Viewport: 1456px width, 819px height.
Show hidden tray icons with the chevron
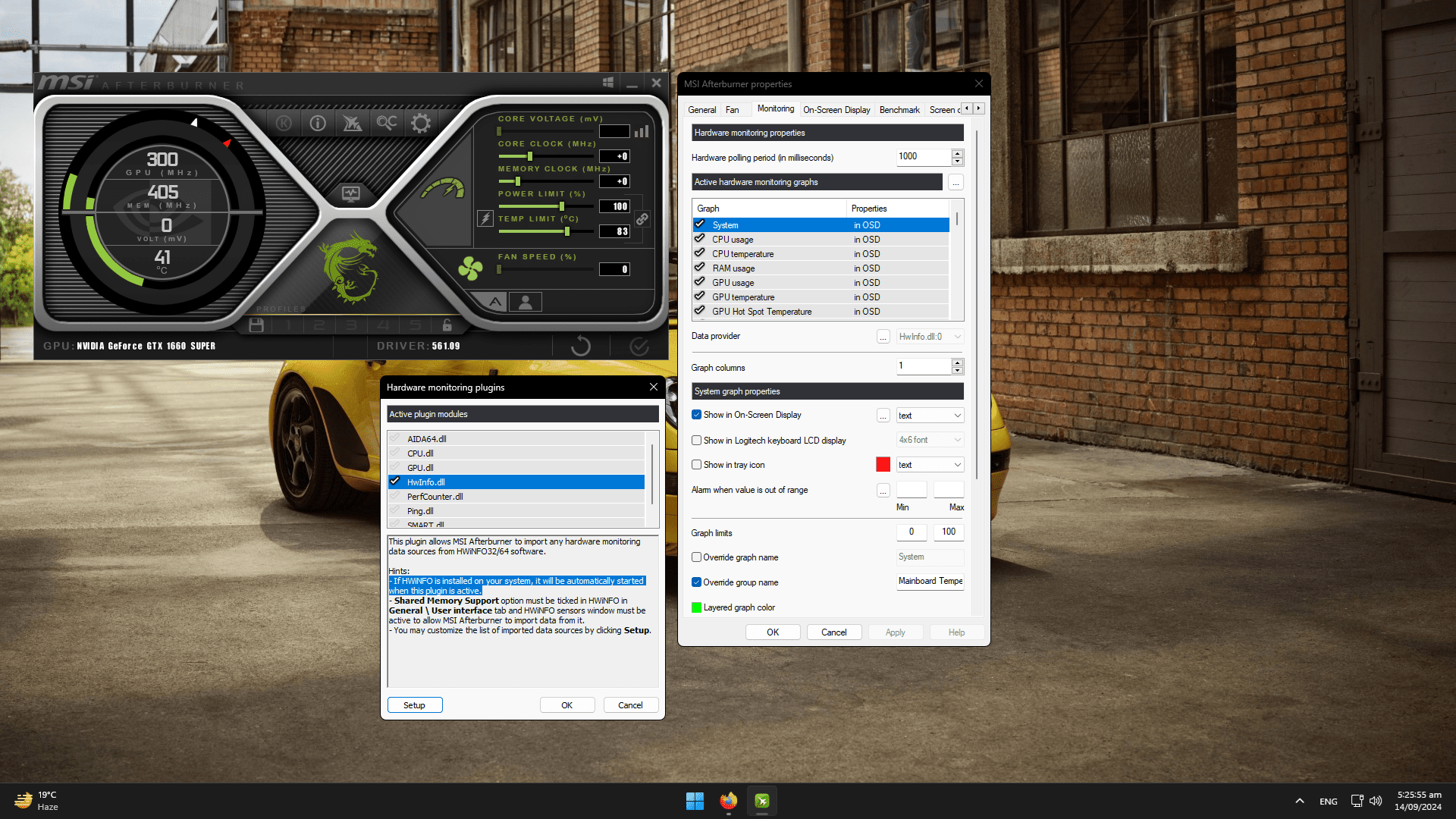click(x=1300, y=801)
